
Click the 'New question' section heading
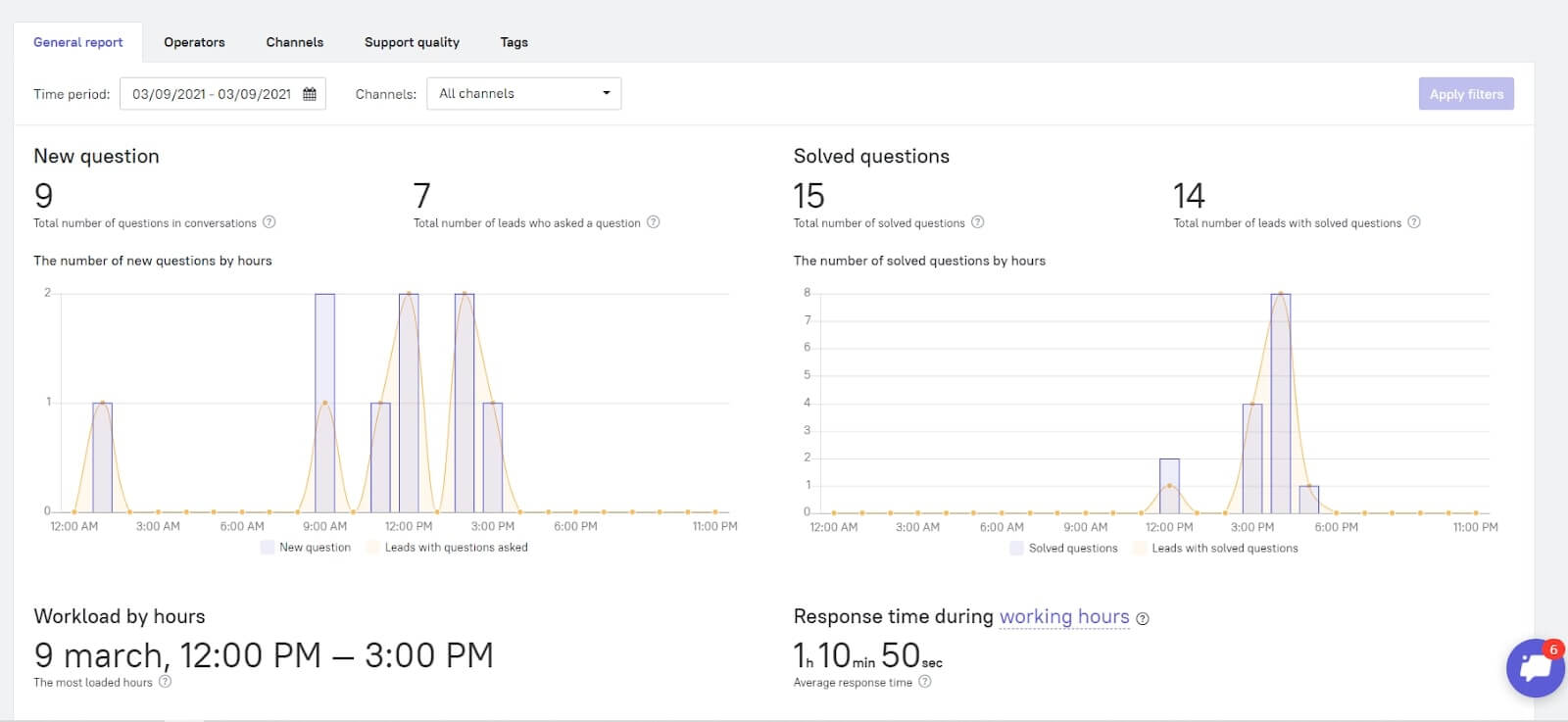[96, 157]
